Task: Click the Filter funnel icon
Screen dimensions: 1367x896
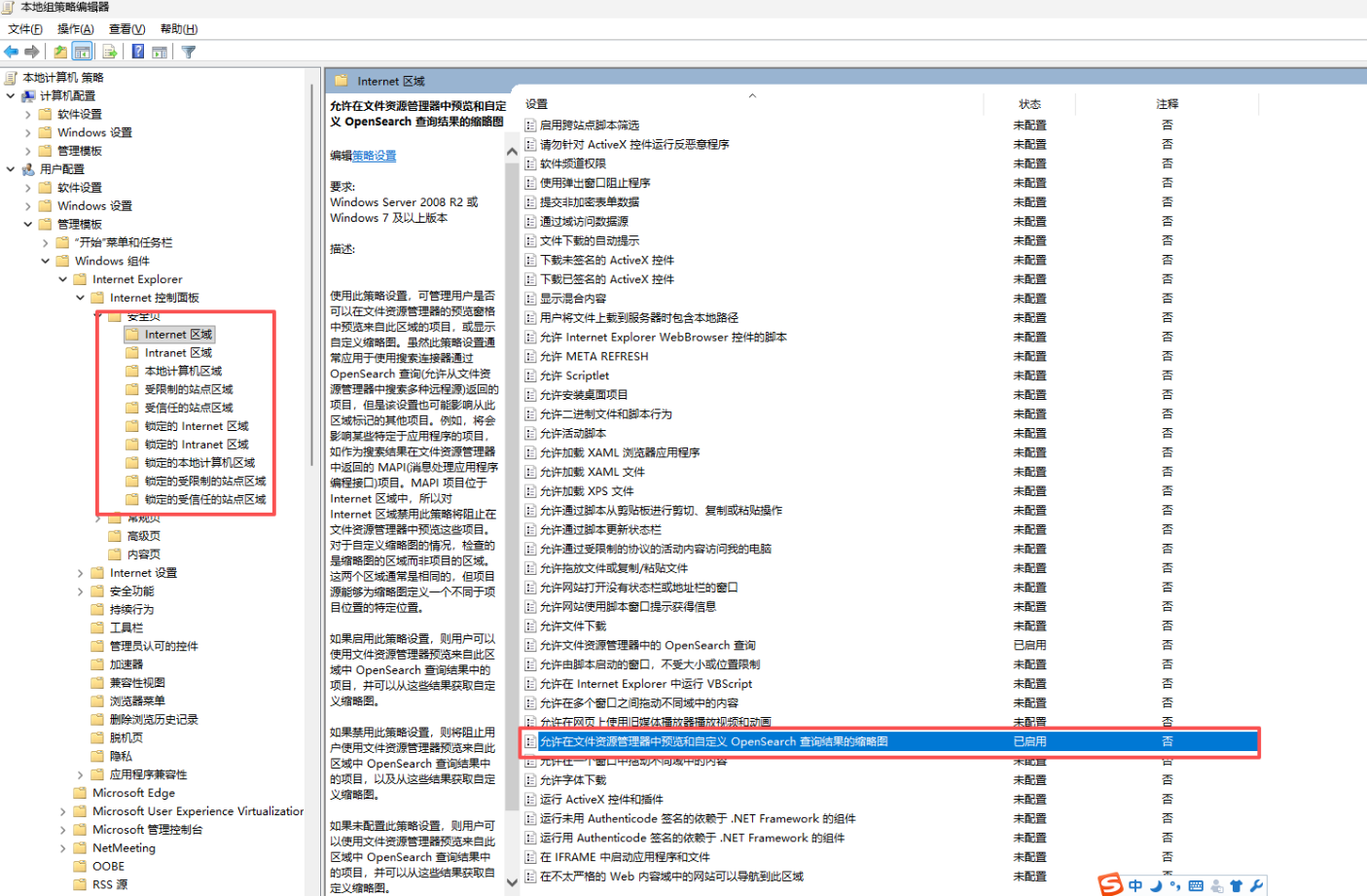Action: coord(189,52)
